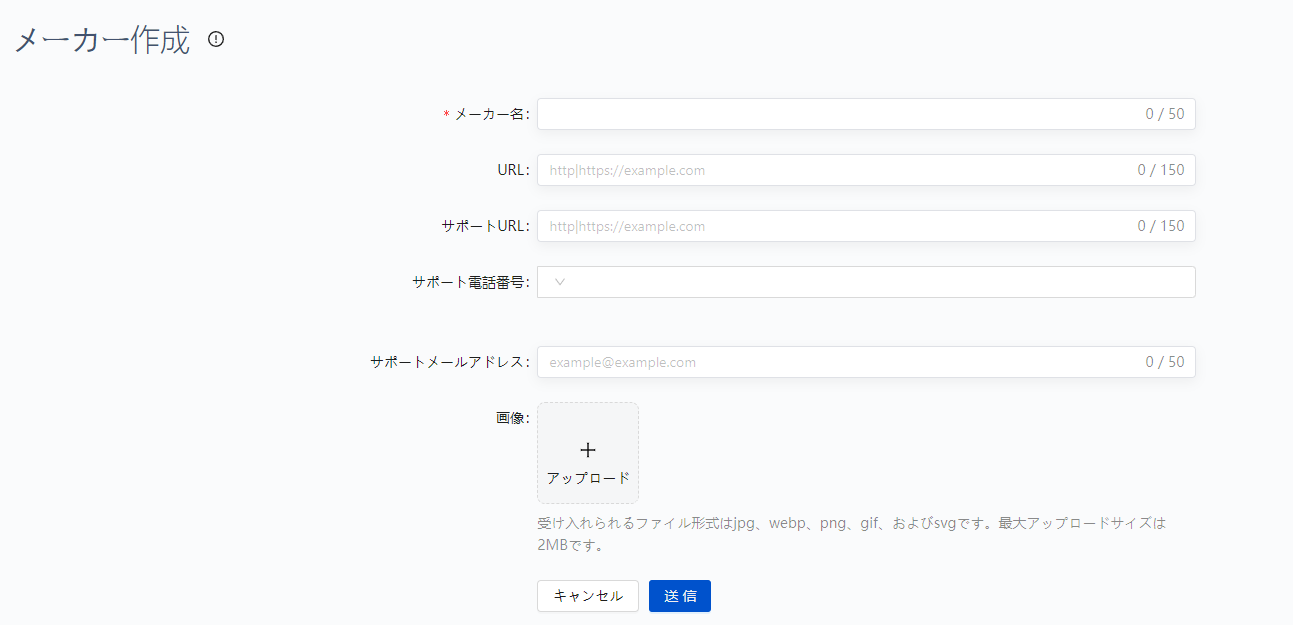Click the 0 / 150 counter in URL field
The image size is (1293, 625).
1160,169
